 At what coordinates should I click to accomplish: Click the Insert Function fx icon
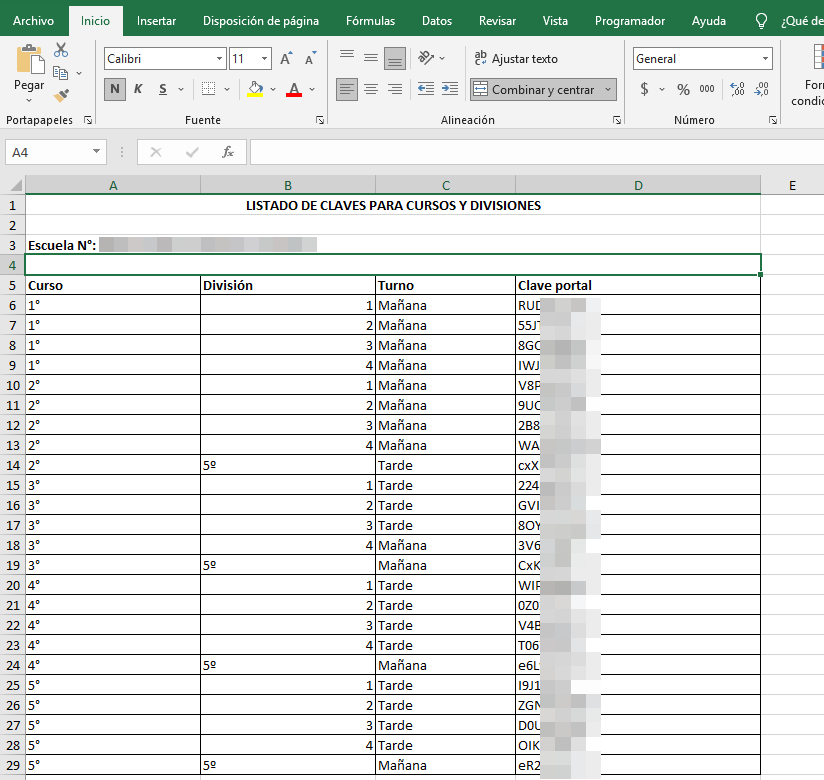[x=228, y=152]
